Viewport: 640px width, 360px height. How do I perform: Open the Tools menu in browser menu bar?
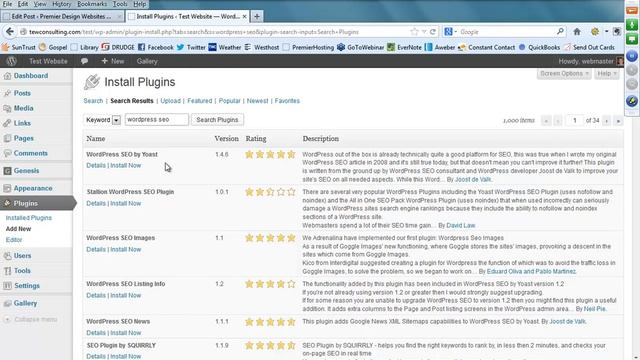tap(120, 4)
